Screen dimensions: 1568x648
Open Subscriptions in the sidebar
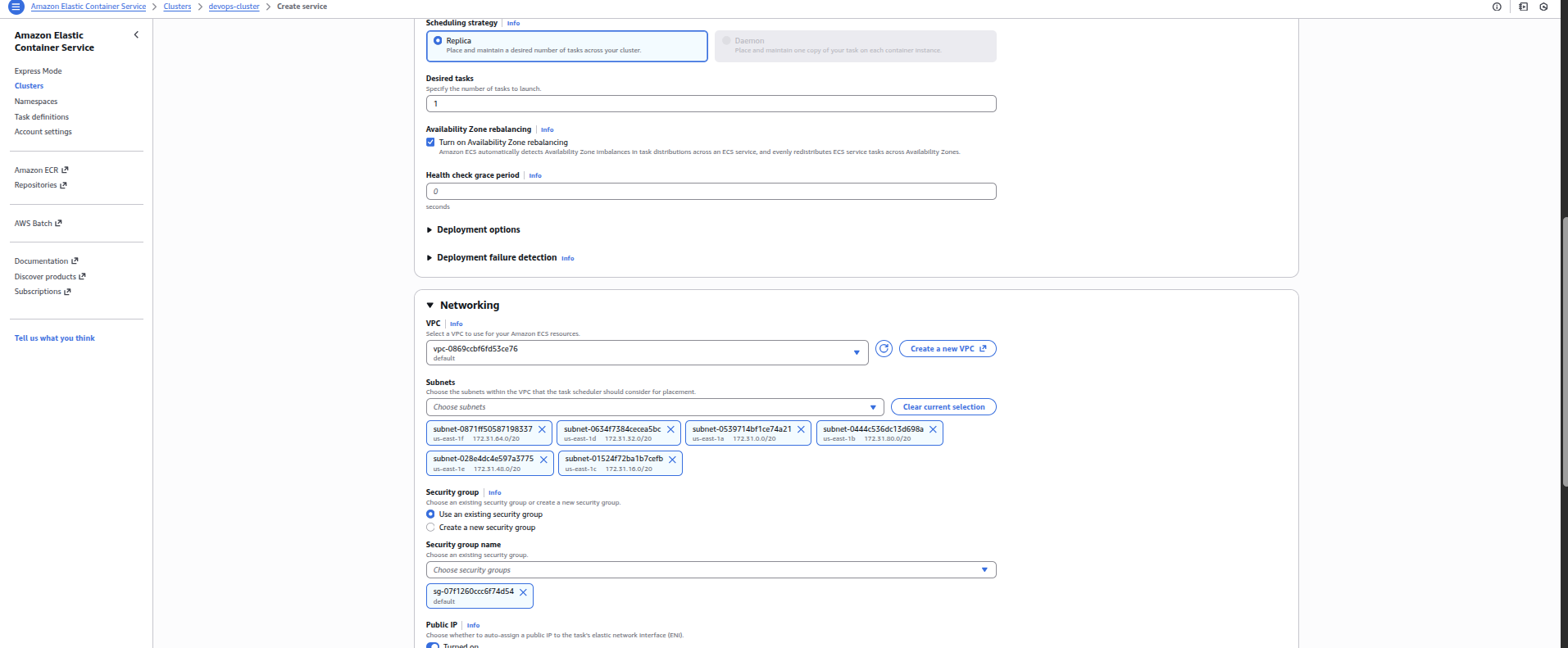tap(43, 292)
